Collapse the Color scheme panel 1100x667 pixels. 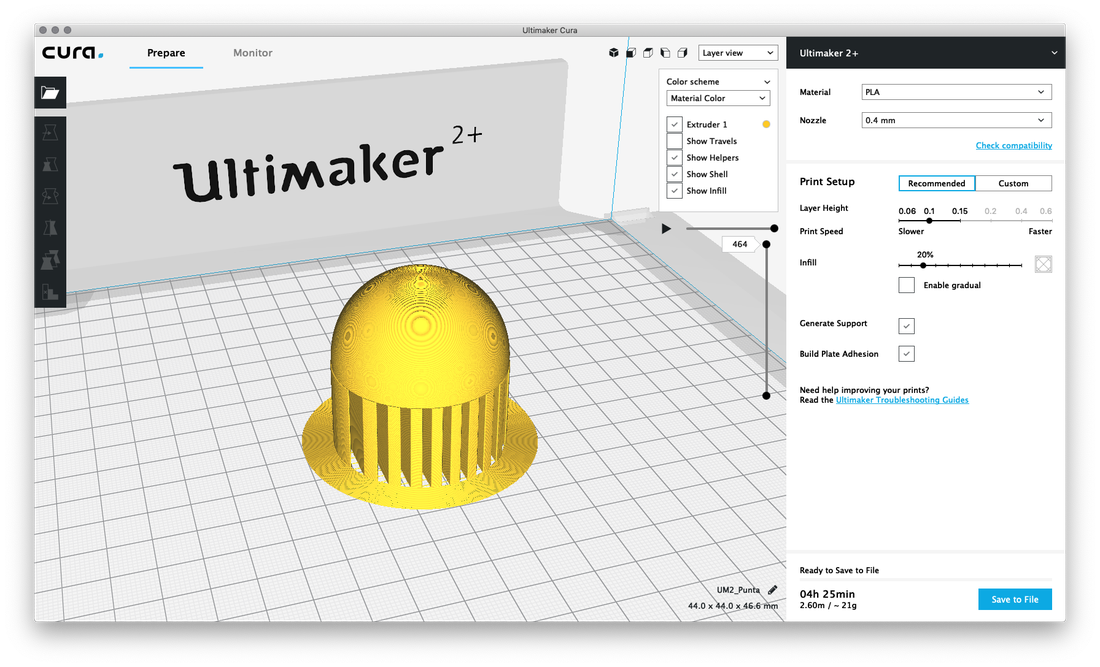coord(767,82)
